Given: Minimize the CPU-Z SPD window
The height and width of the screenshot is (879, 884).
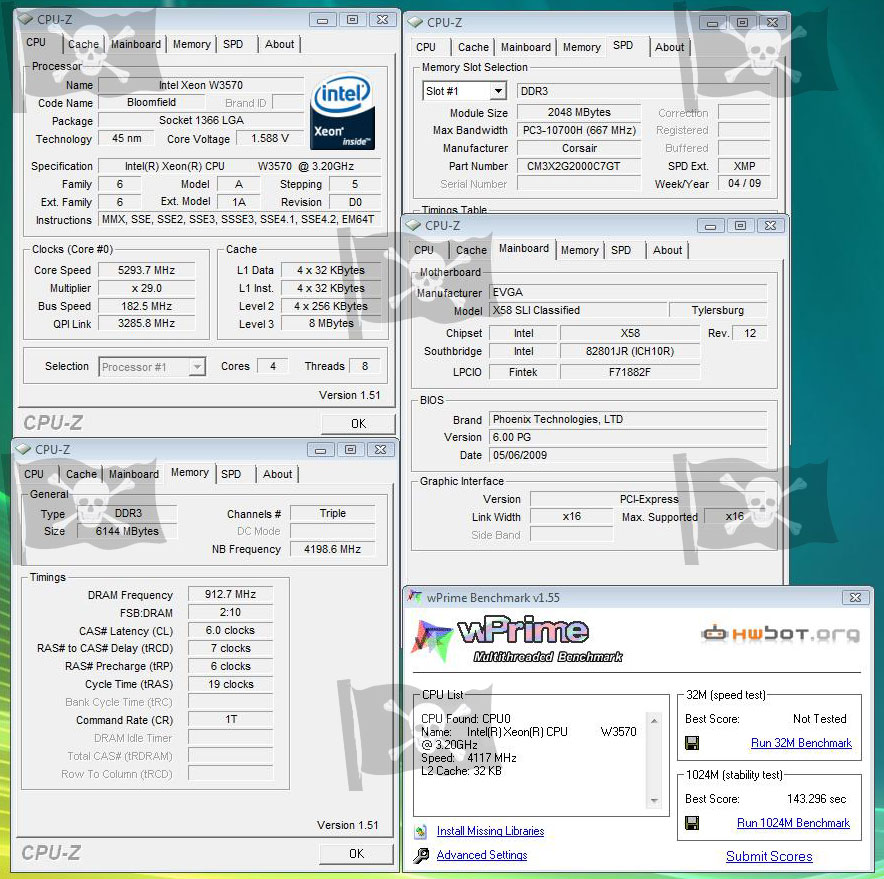Looking at the screenshot, I should pyautogui.click(x=713, y=23).
